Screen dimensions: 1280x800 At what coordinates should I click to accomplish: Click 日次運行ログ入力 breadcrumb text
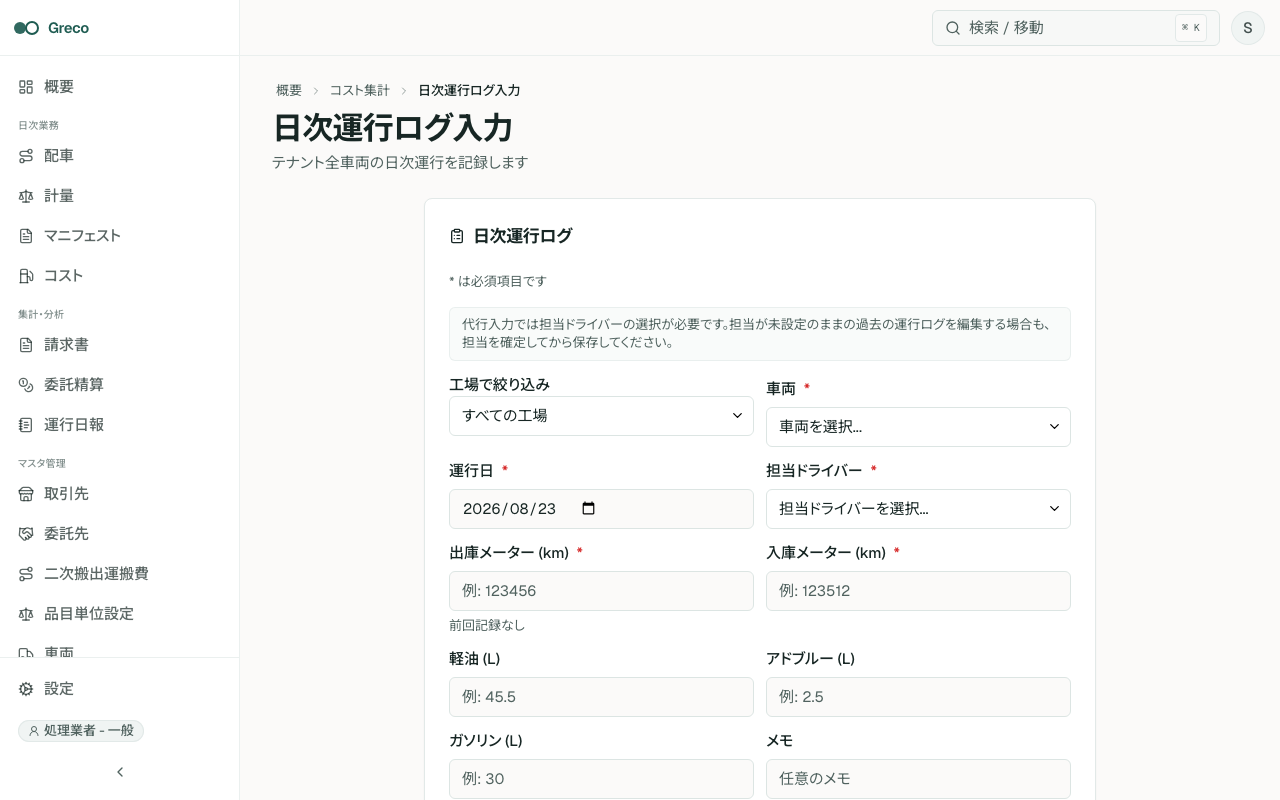[469, 90]
